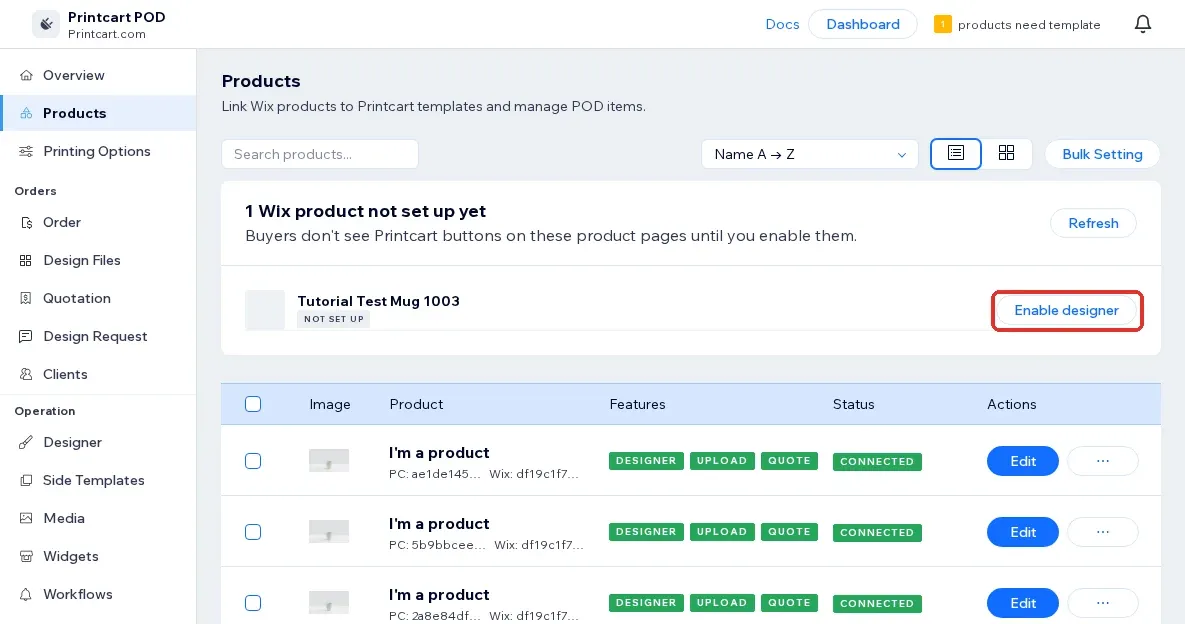Open Quotation in sidebar
Image resolution: width=1185 pixels, height=624 pixels.
[98, 298]
